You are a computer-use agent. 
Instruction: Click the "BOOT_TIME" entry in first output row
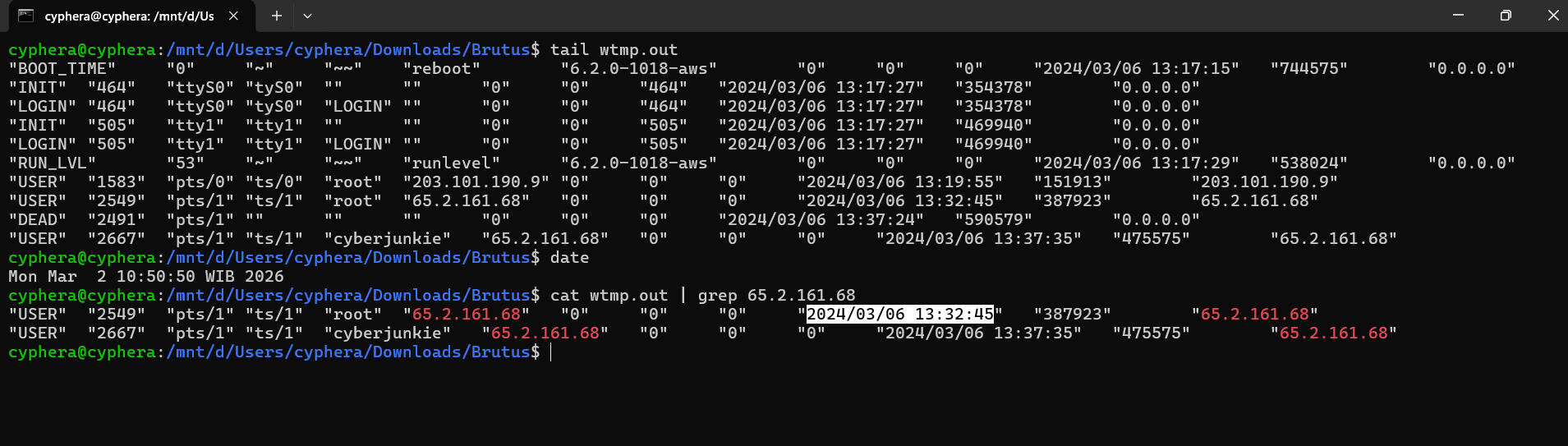62,68
